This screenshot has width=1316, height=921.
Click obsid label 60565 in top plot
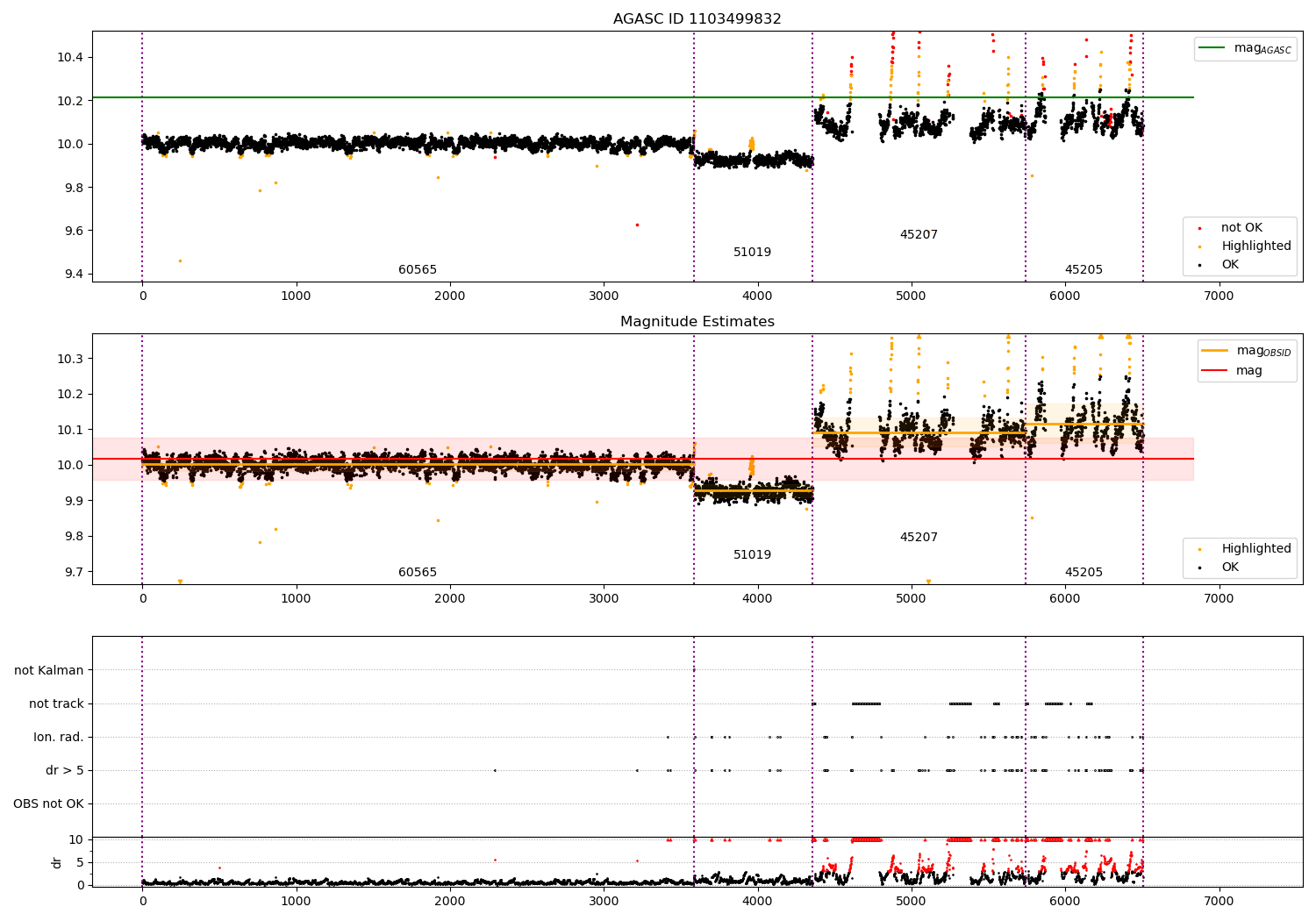418,270
